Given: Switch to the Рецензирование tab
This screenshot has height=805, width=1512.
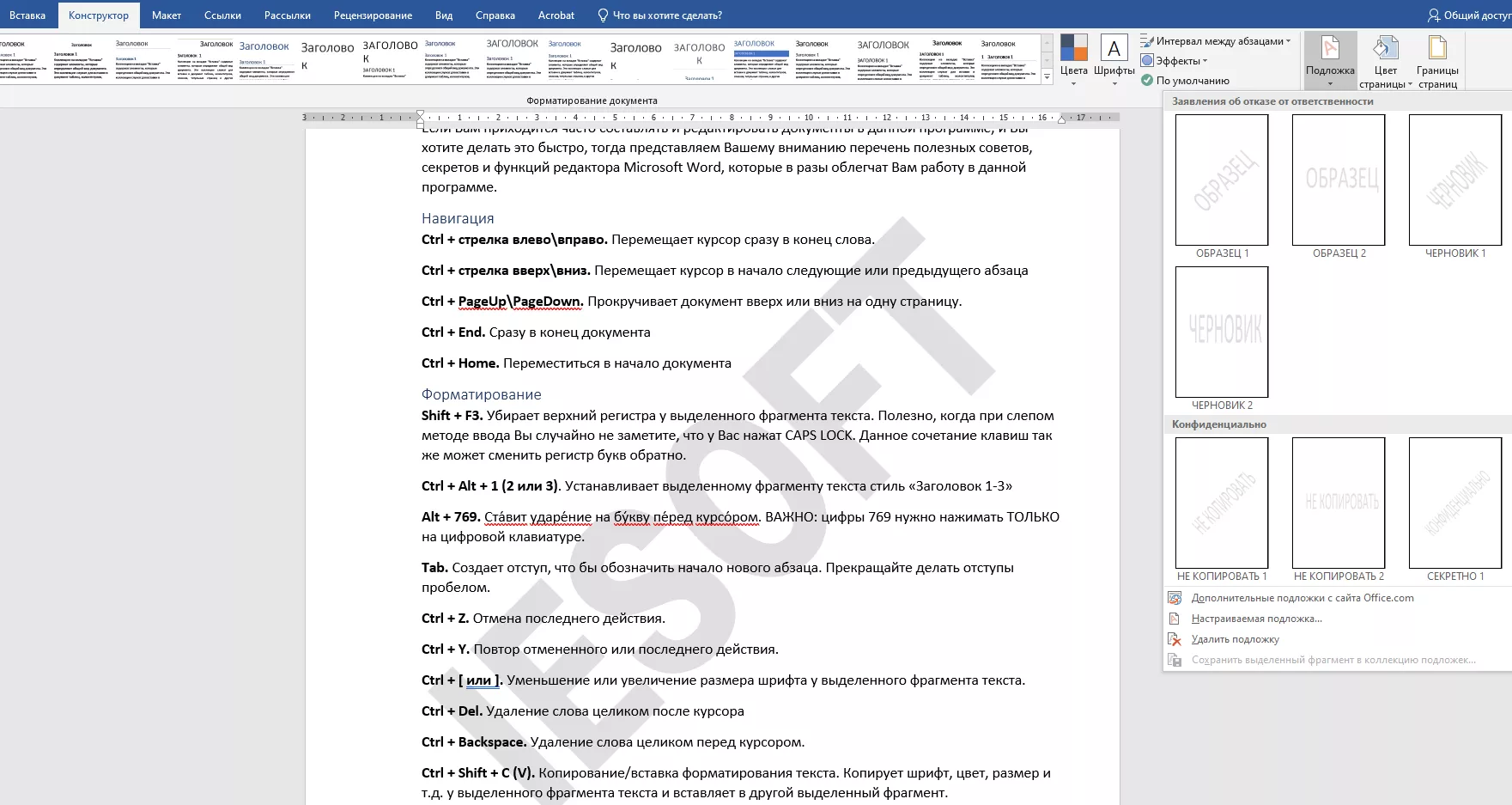Looking at the screenshot, I should pyautogui.click(x=373, y=15).
